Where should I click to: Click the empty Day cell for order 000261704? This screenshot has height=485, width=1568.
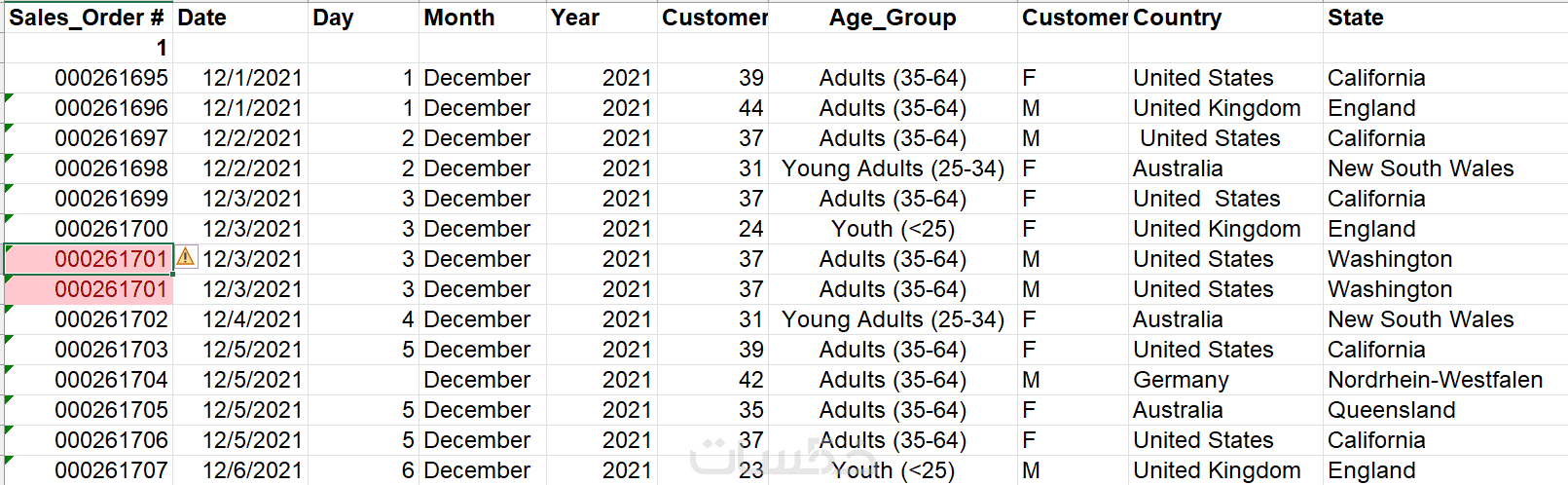[363, 380]
